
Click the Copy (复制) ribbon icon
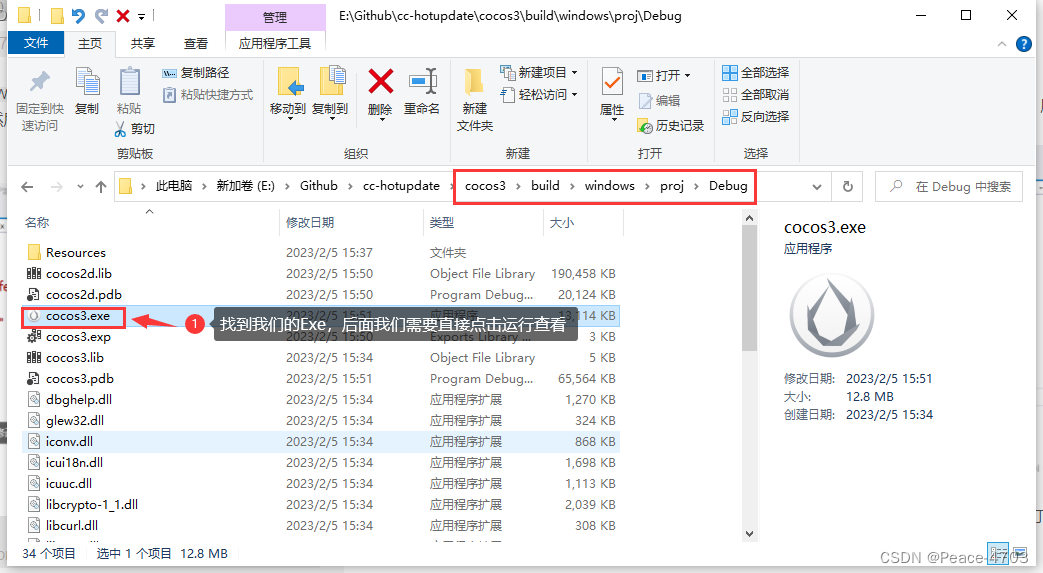(x=87, y=83)
